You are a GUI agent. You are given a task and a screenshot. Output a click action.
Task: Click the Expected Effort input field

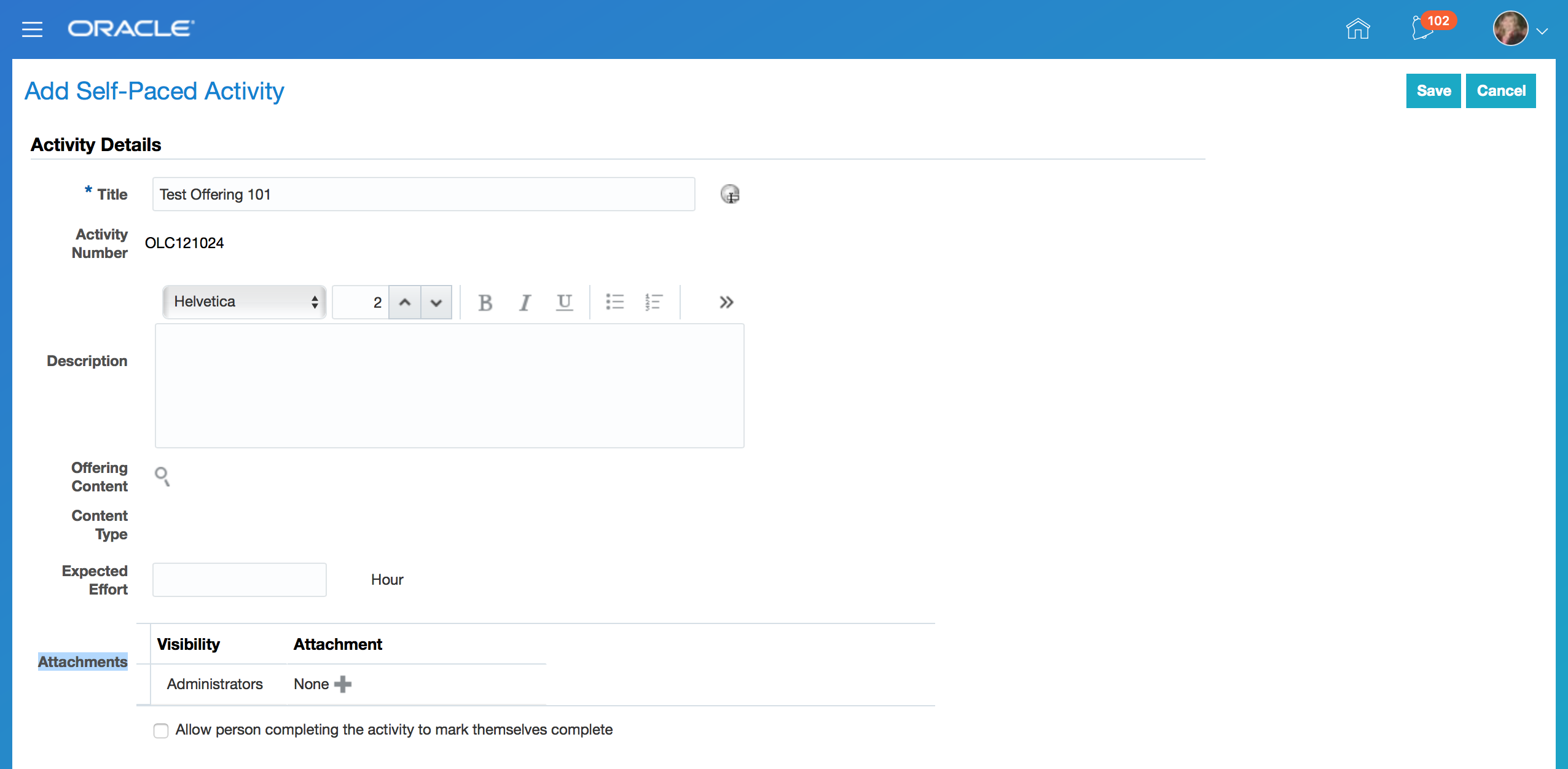click(240, 580)
